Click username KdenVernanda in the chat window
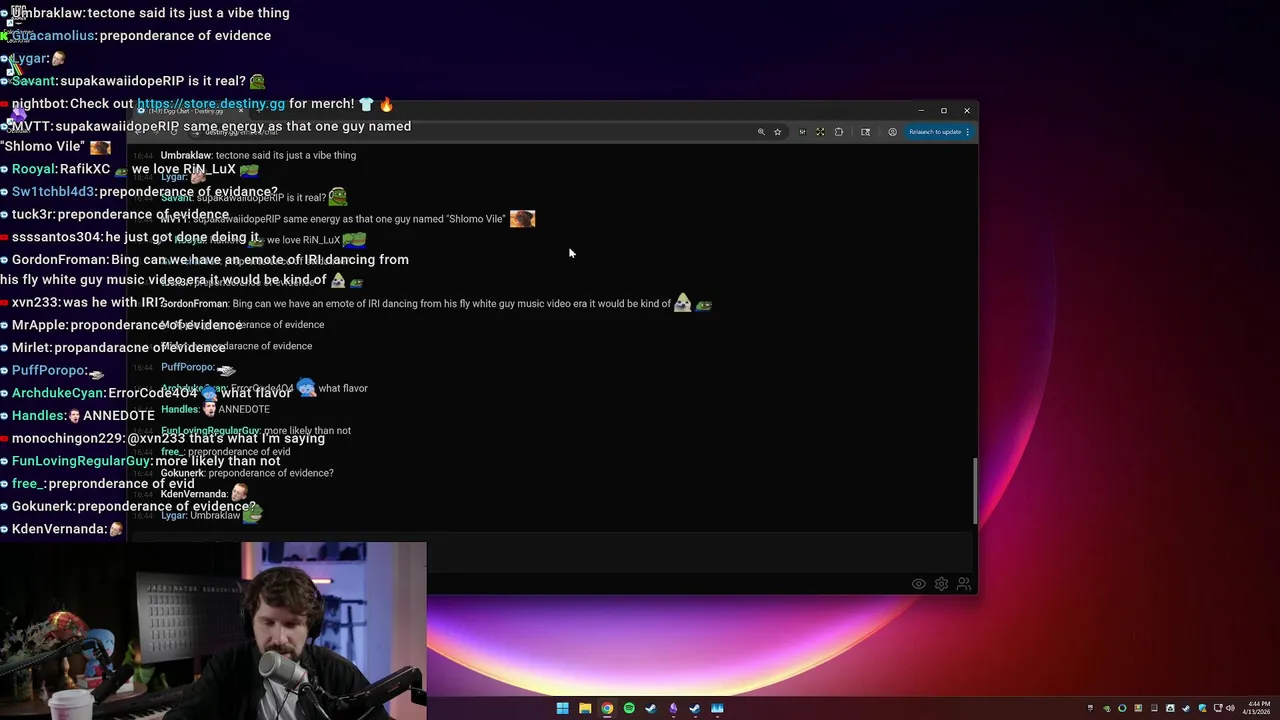This screenshot has width=1280, height=720. click(x=194, y=494)
